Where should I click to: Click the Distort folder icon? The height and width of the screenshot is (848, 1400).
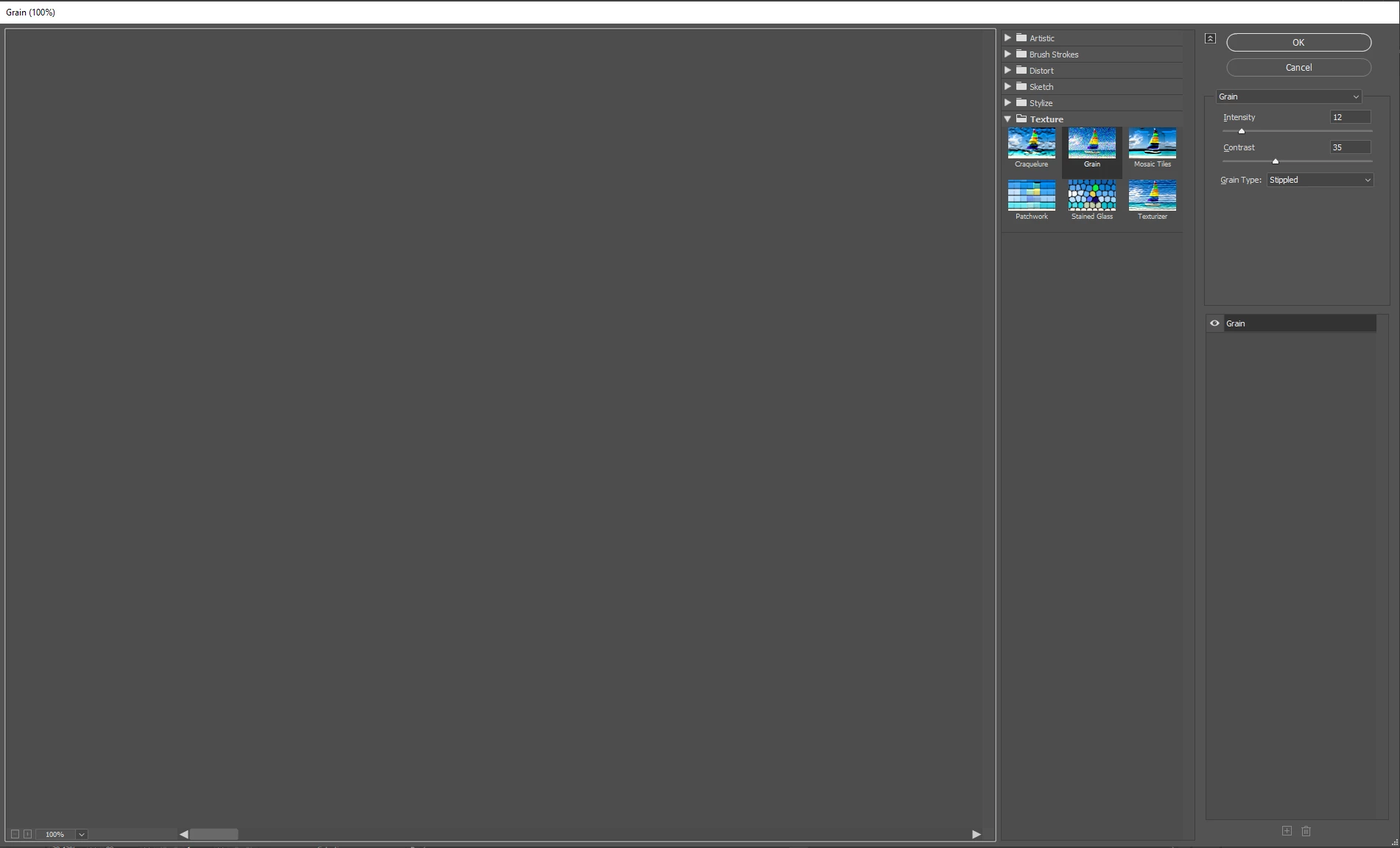(1021, 70)
